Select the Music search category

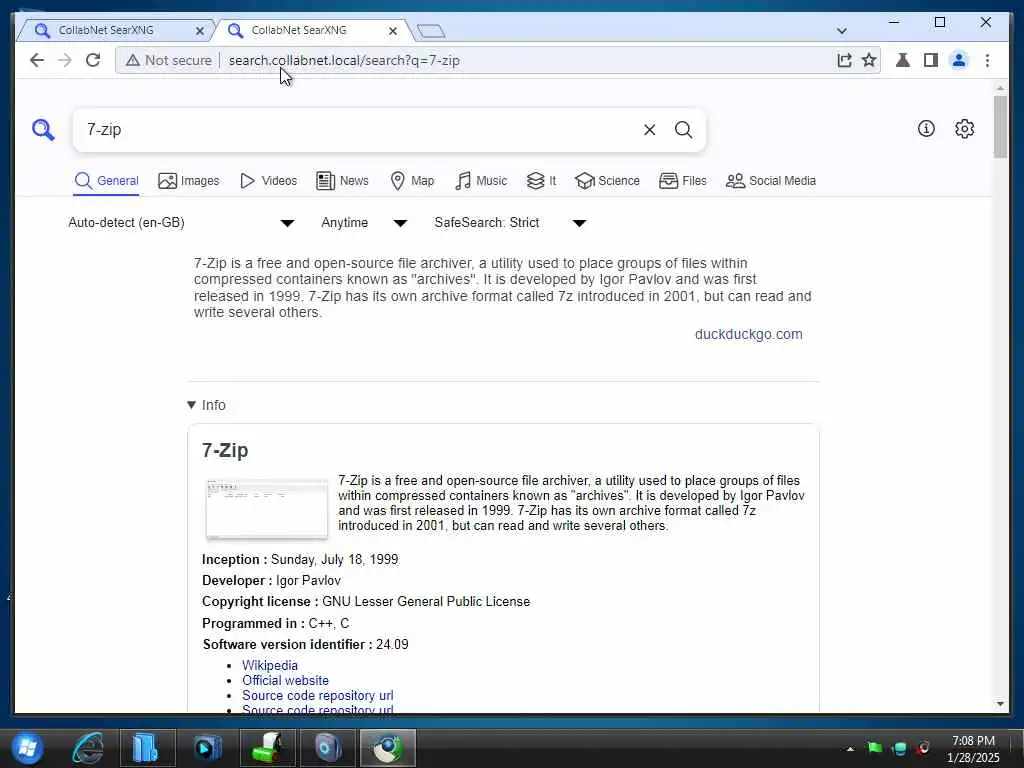pos(481,181)
